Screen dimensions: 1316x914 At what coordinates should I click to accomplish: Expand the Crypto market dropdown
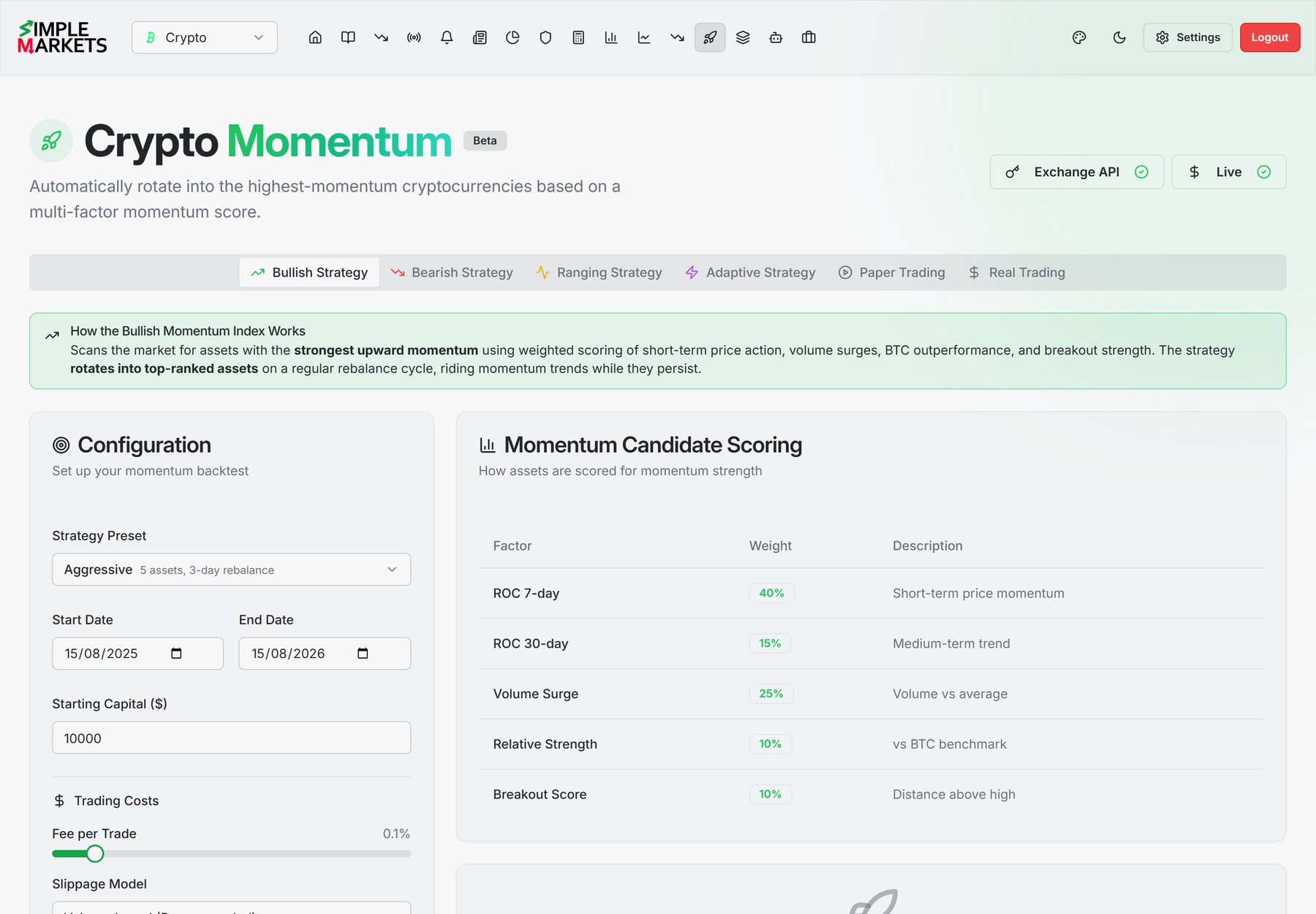click(205, 37)
